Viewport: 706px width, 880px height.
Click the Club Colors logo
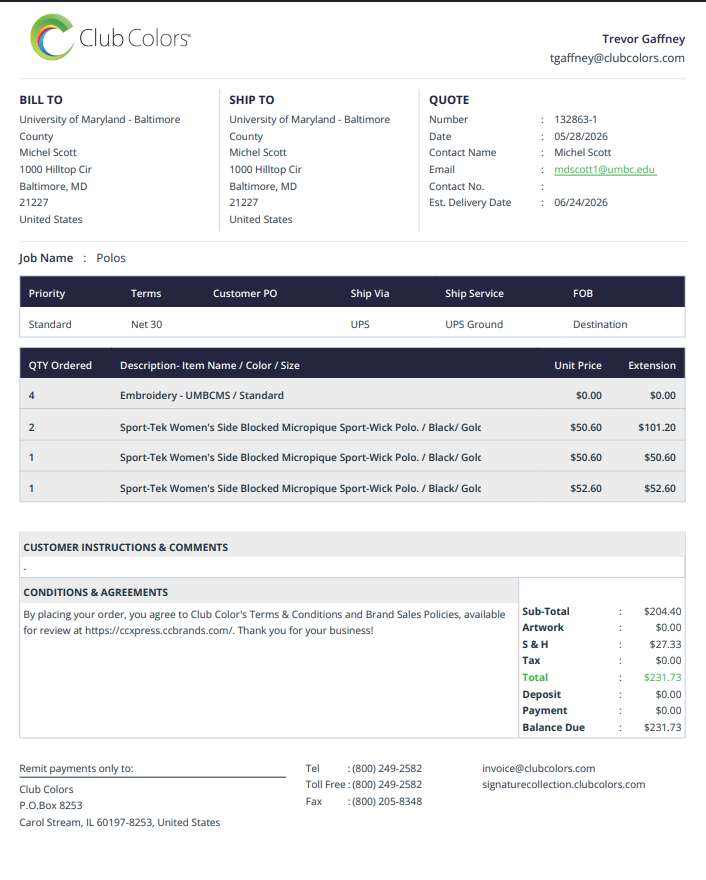[x=110, y=38]
